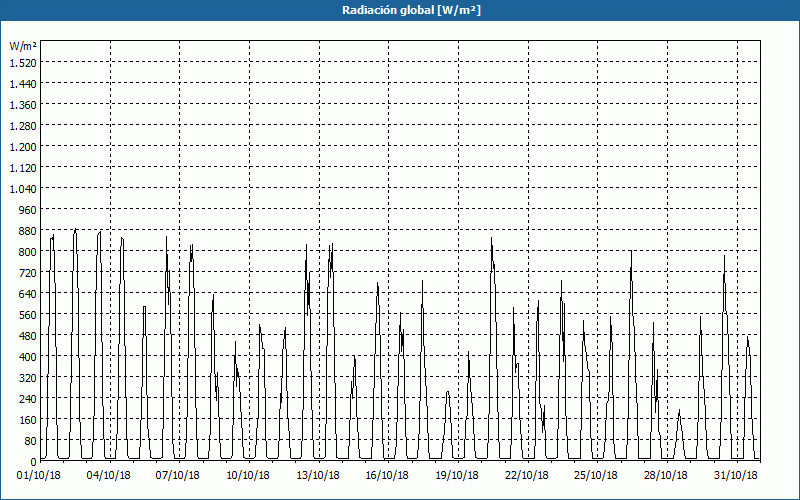
Task: Click the 960 axis value
Action: [29, 210]
